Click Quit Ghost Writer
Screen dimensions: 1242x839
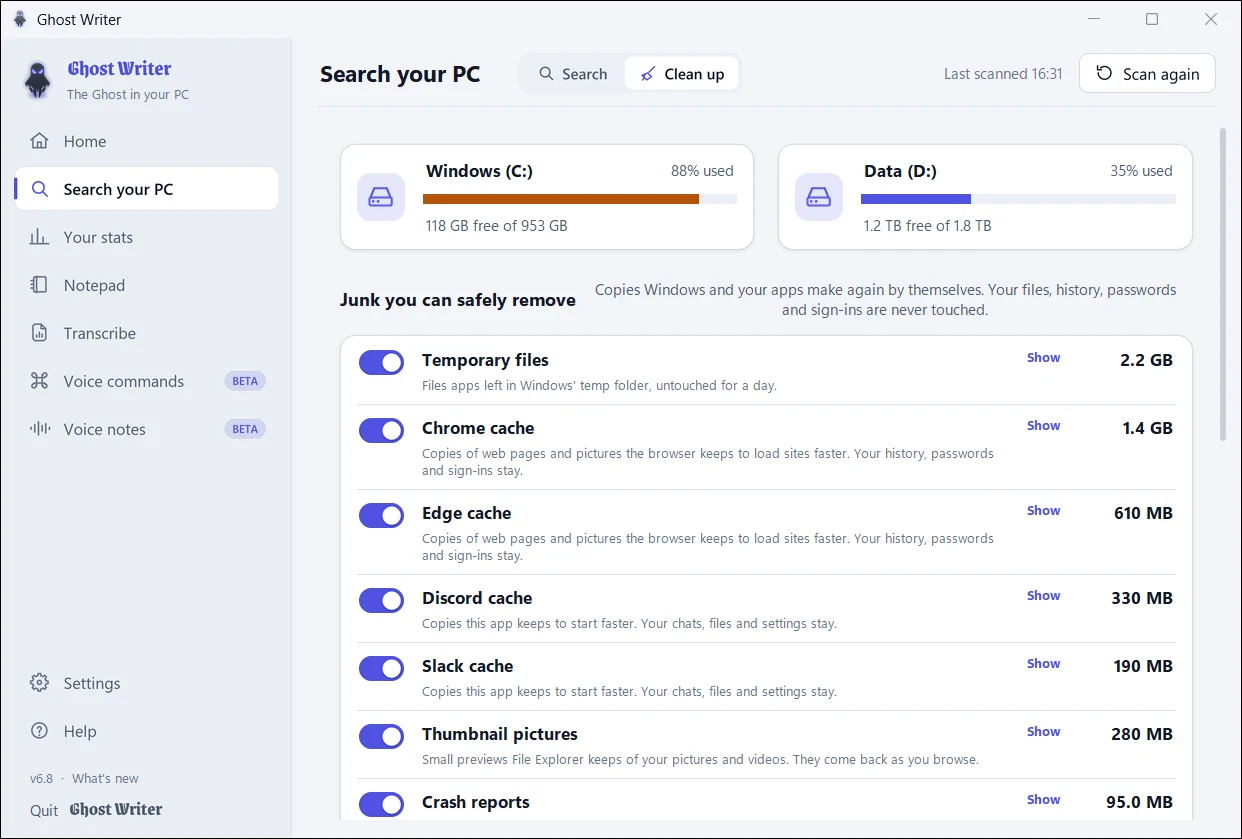pos(96,810)
